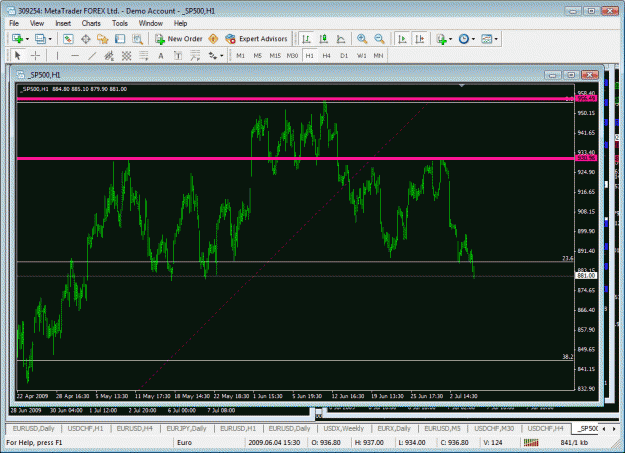Switch timeframe to W1

[361, 56]
